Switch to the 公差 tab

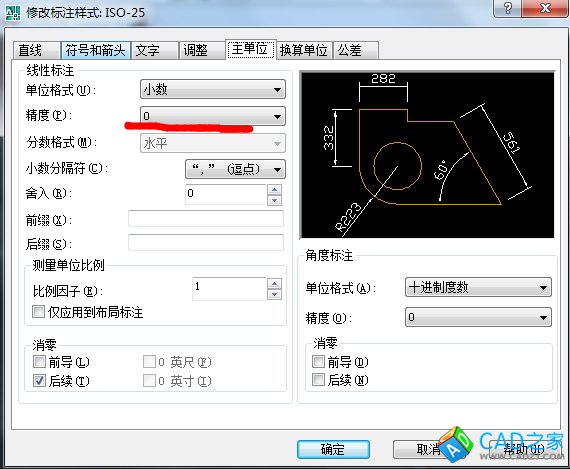point(356,50)
